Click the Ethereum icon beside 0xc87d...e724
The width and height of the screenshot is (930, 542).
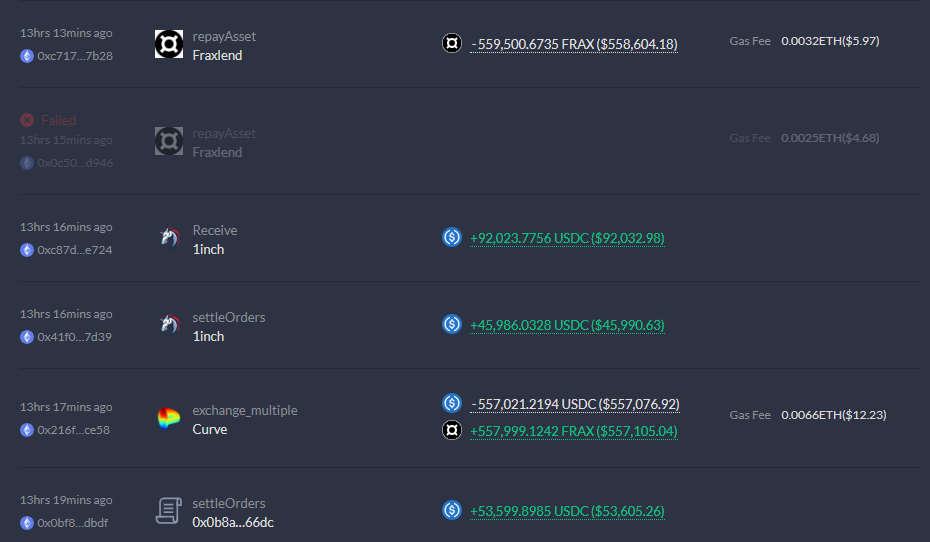tap(27, 250)
